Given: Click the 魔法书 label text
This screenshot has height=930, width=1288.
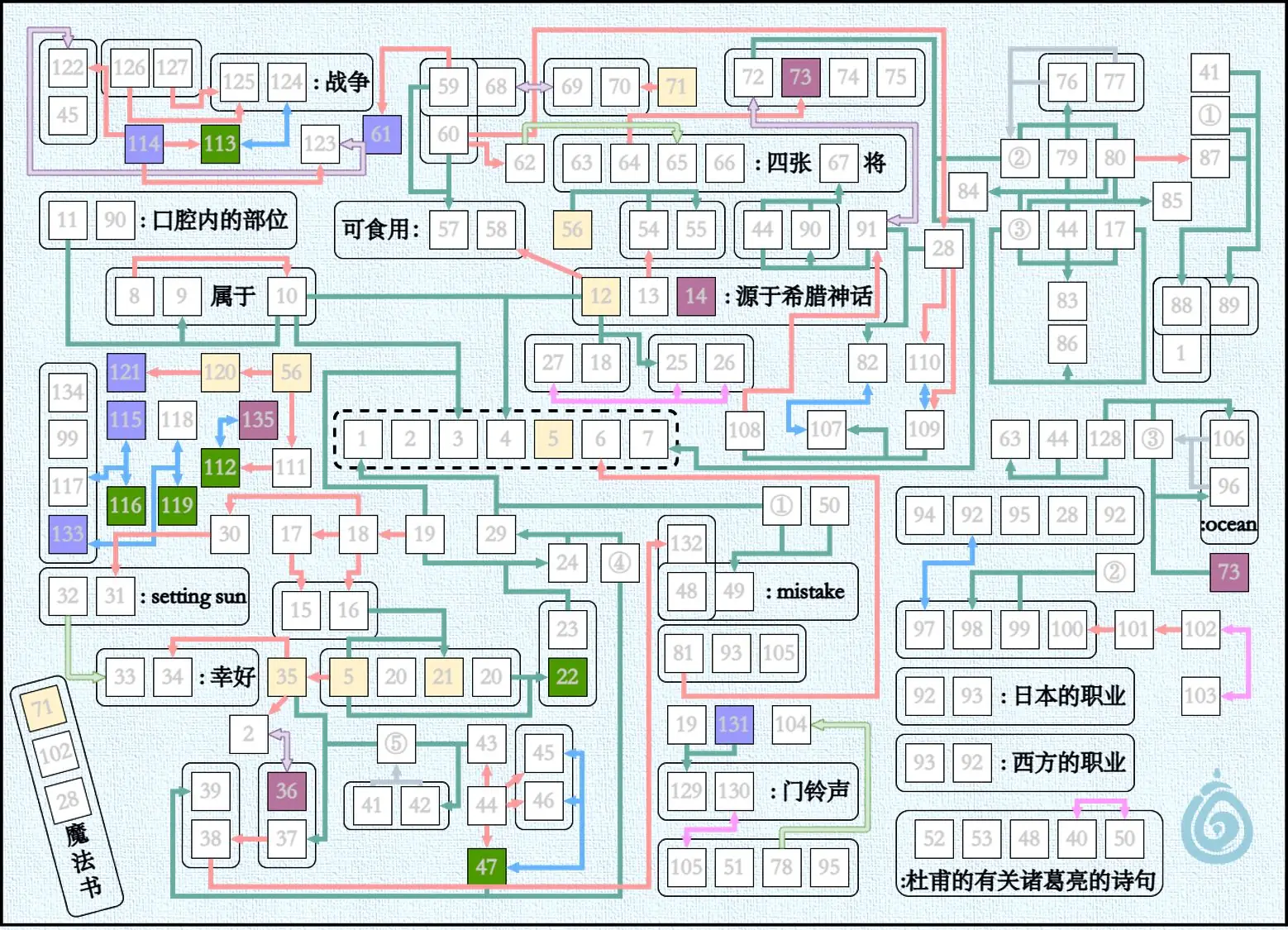Looking at the screenshot, I should pyautogui.click(x=83, y=860).
